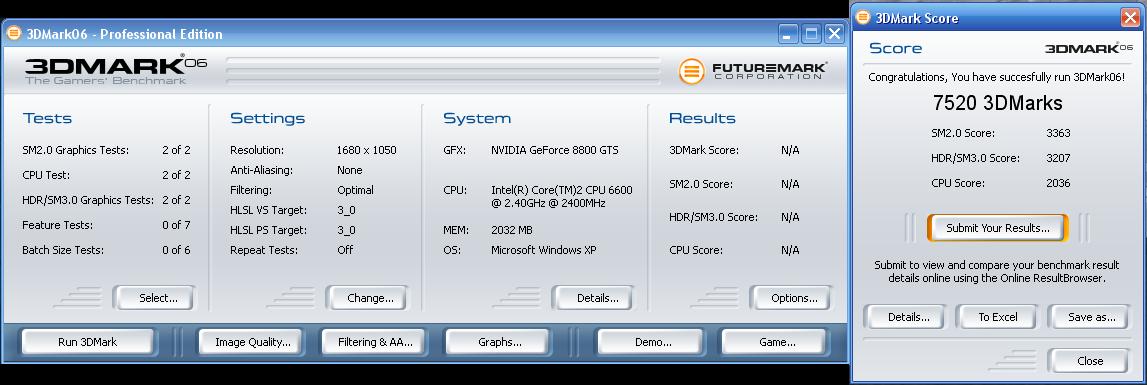The height and width of the screenshot is (385, 1147).
Task: Minimize the 3DMark06 main window
Action: [x=788, y=34]
